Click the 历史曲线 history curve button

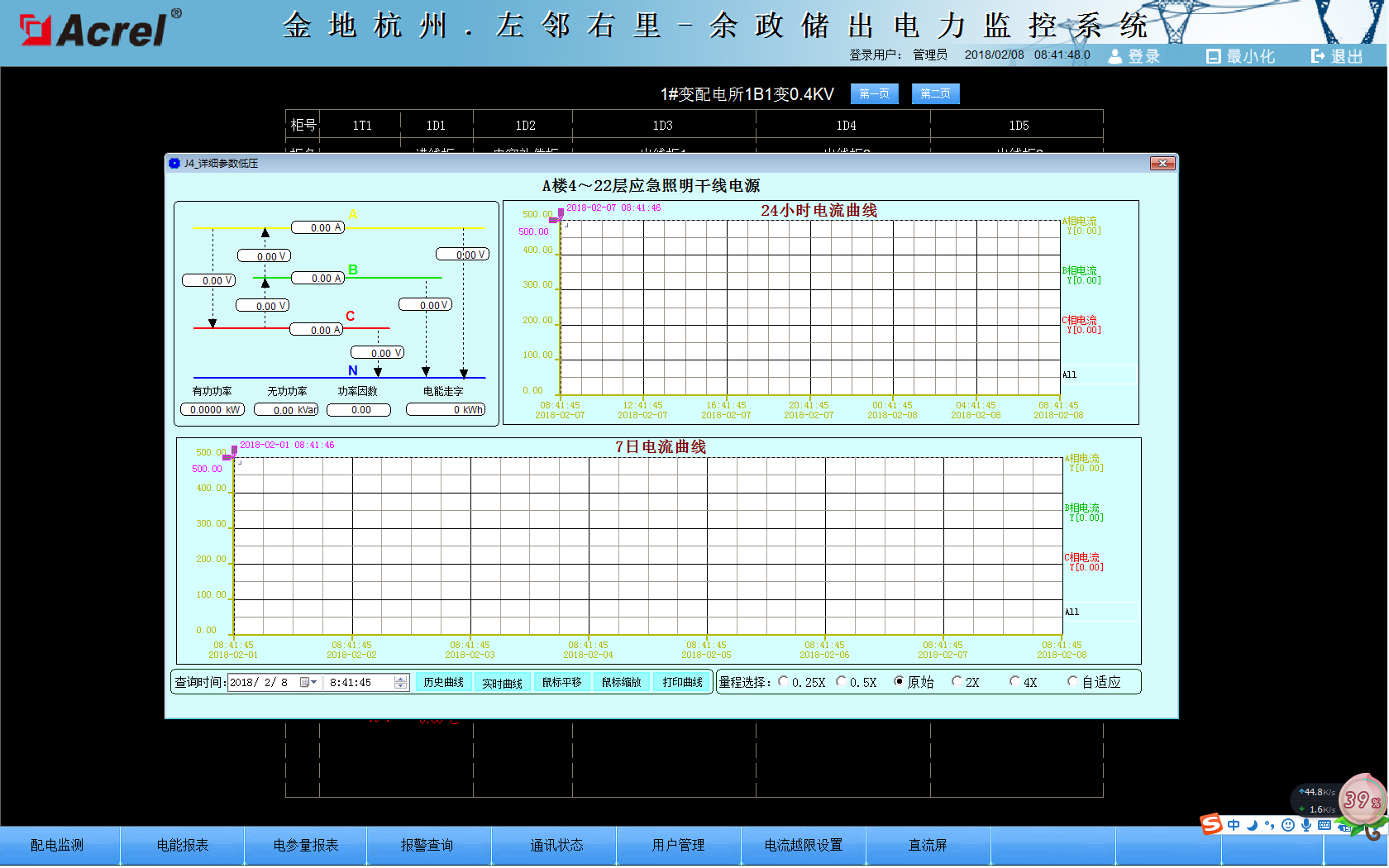point(443,683)
